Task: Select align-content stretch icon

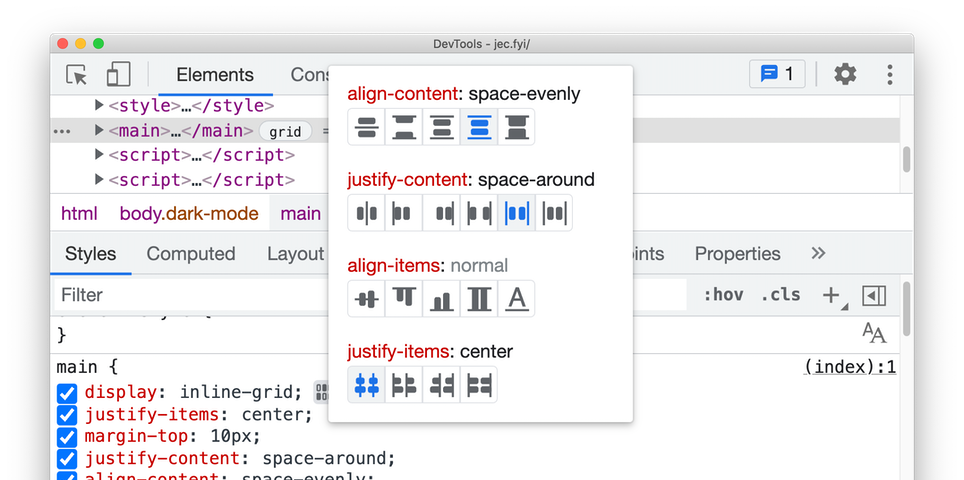Action: 516,127
